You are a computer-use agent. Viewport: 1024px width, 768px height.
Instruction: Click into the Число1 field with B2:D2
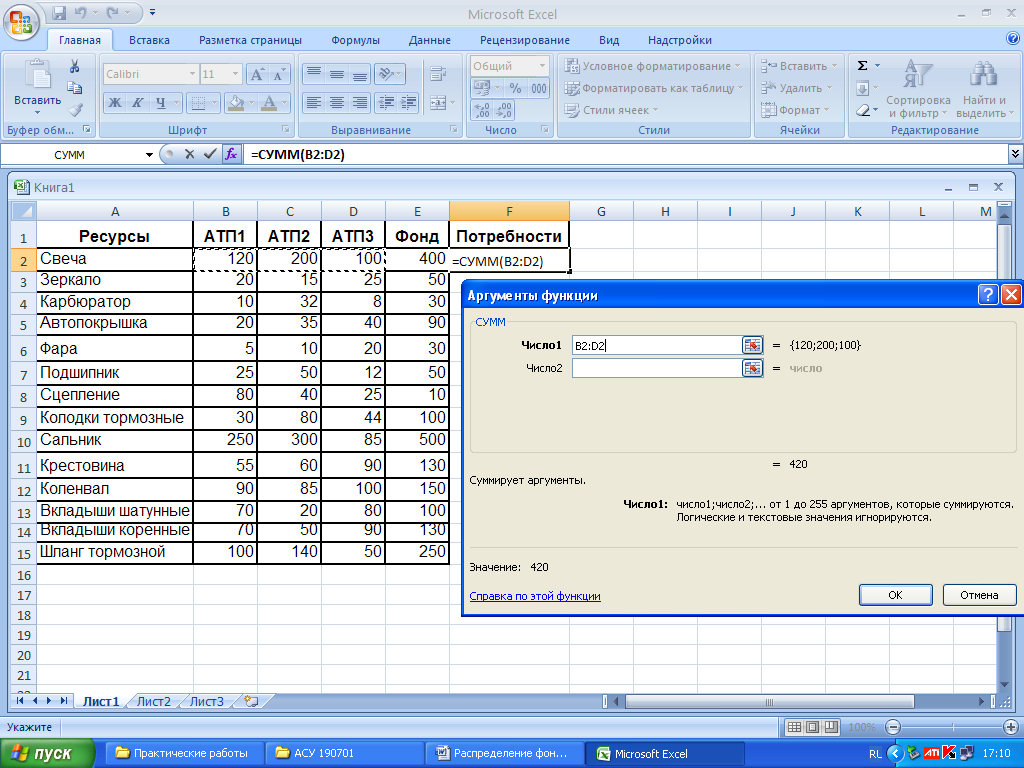click(657, 345)
